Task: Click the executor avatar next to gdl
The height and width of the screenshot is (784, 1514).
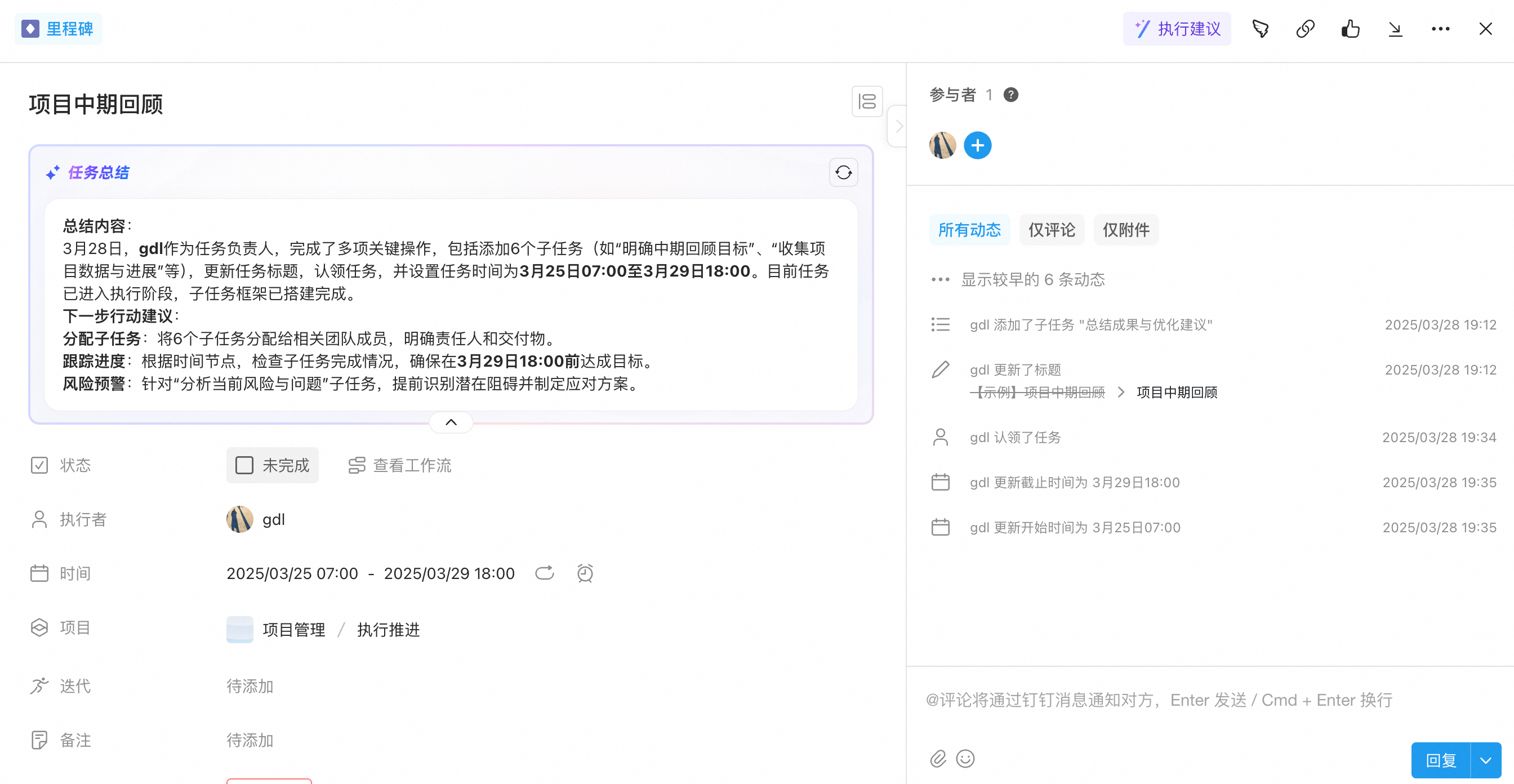Action: point(240,519)
